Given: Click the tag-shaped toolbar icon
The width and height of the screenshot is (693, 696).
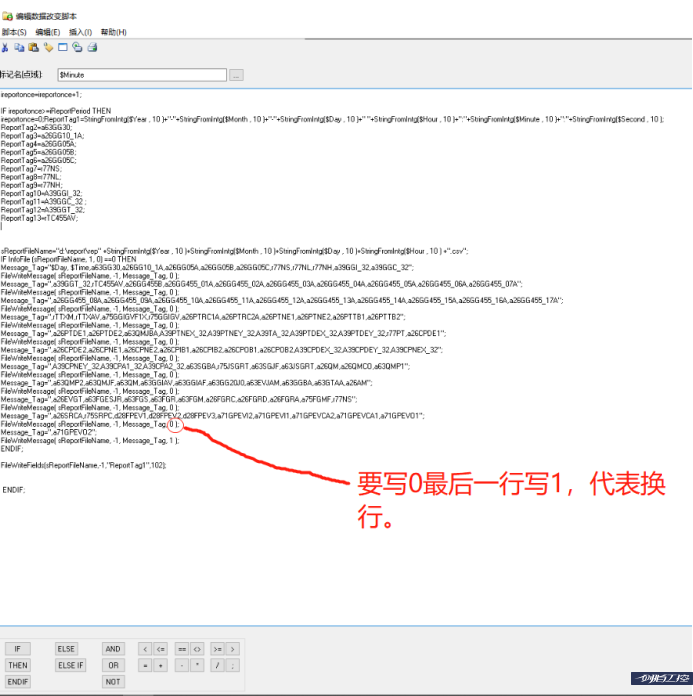Looking at the screenshot, I should click(48, 46).
